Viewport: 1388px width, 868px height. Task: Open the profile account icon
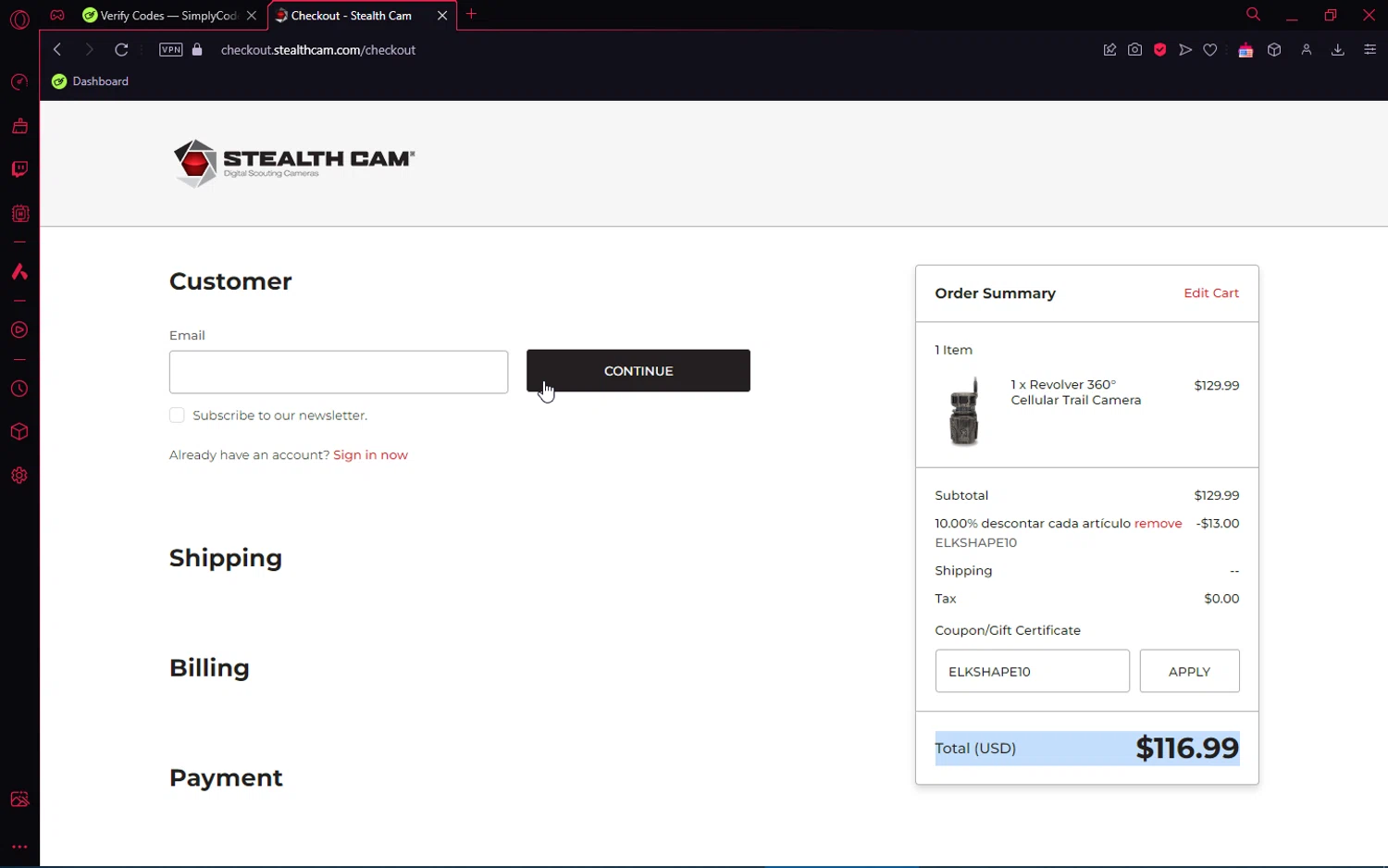pyautogui.click(x=1307, y=50)
